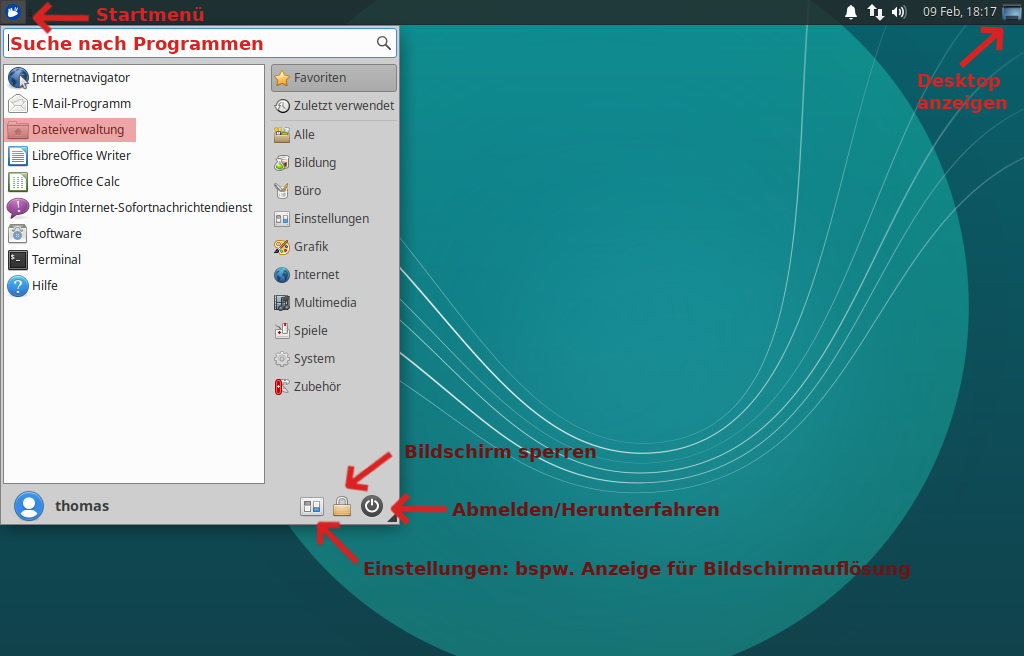Click the thomas user profile button
This screenshot has height=656, width=1024.
62,506
